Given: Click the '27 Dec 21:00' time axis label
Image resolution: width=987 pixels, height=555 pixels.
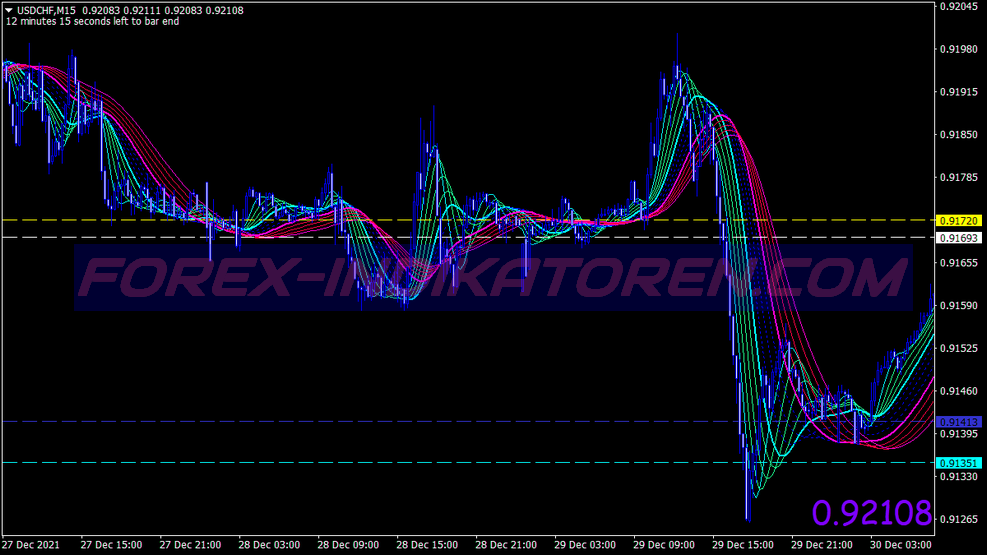Looking at the screenshot, I should (x=190, y=545).
